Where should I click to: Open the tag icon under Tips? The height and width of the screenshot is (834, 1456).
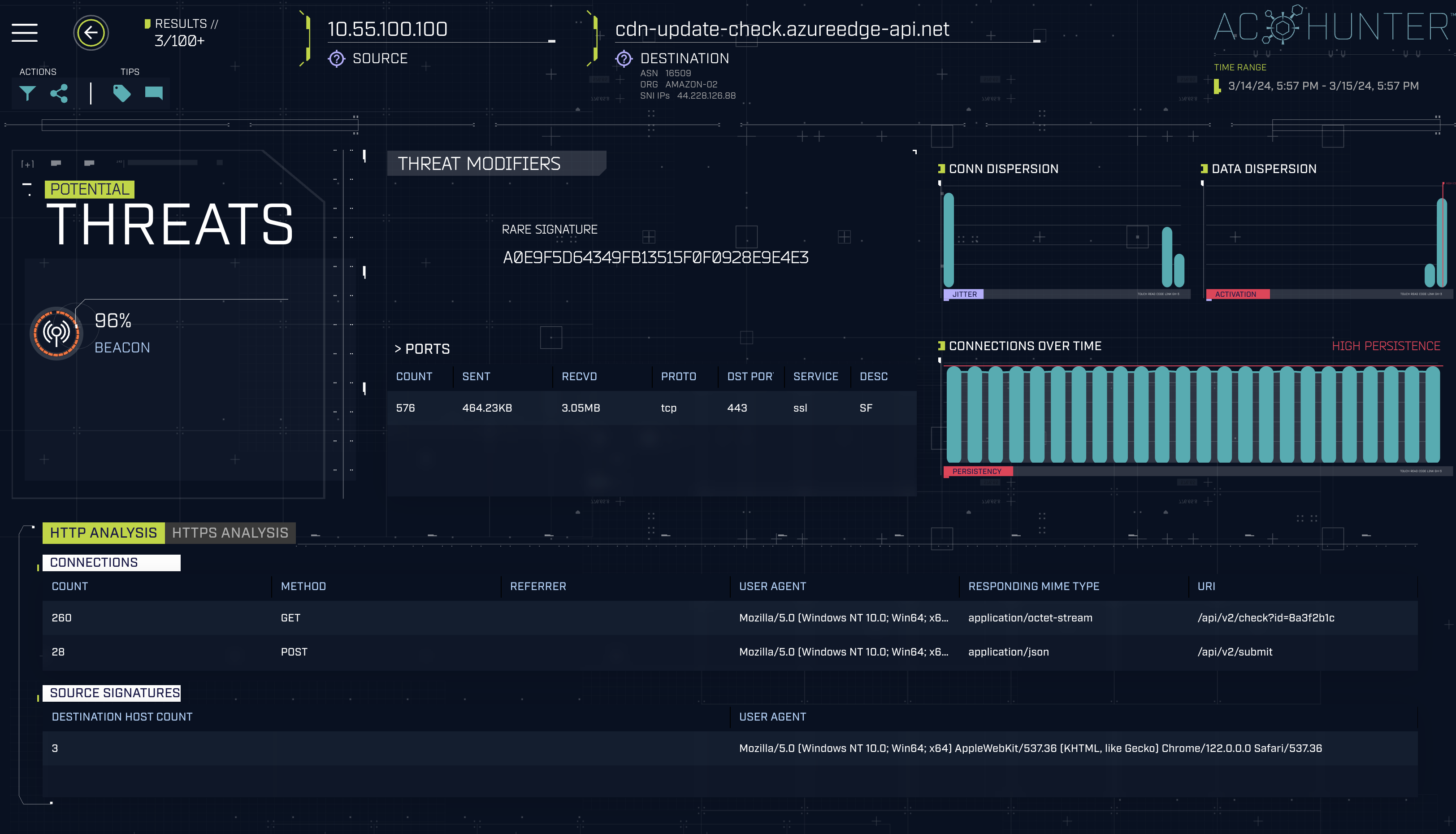pos(121,93)
